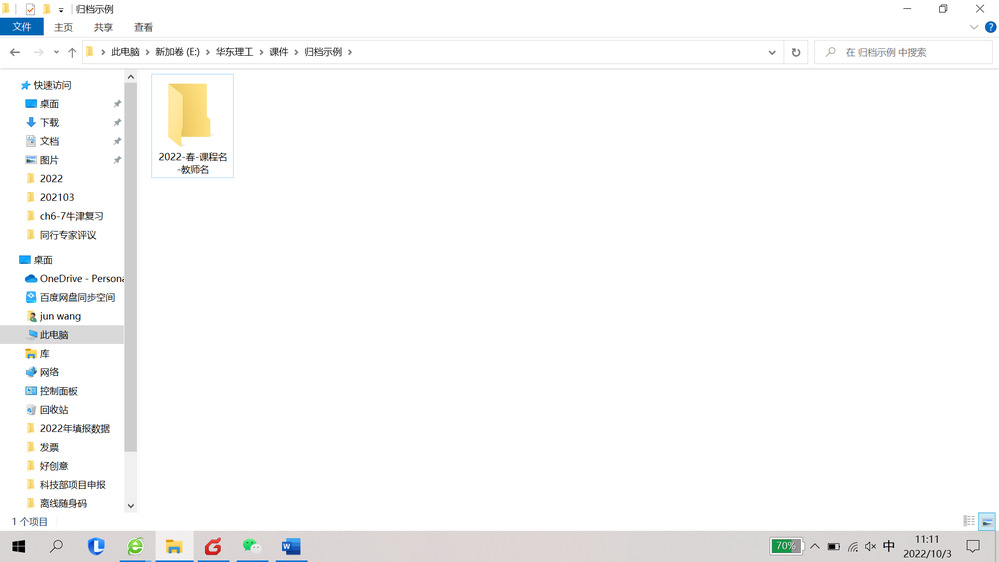This screenshot has height=562, width=999.
Task: Show hidden system tray icons
Action: [x=815, y=547]
